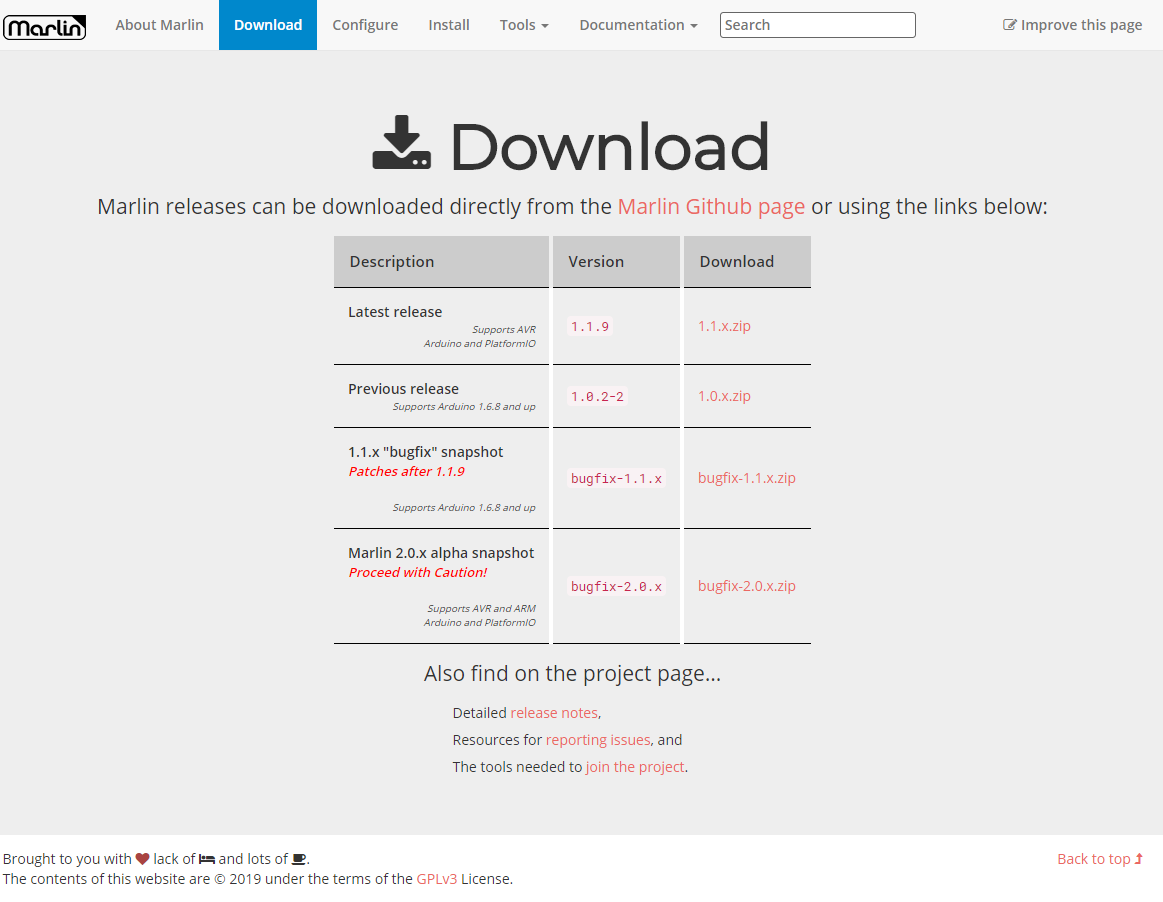Image resolution: width=1163 pixels, height=902 pixels.
Task: Click the heart icon in footer
Action: pos(142,859)
